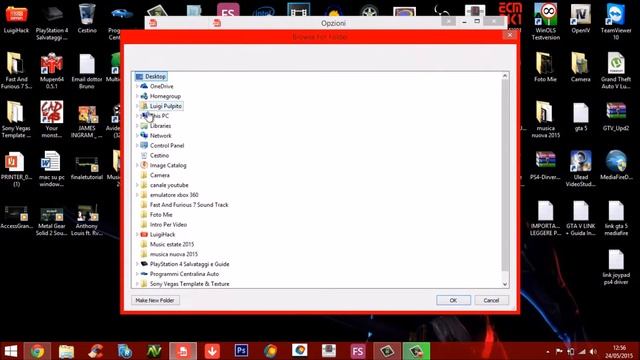Select OneDrive in the folder tree
The height and width of the screenshot is (360, 640).
[x=161, y=86]
